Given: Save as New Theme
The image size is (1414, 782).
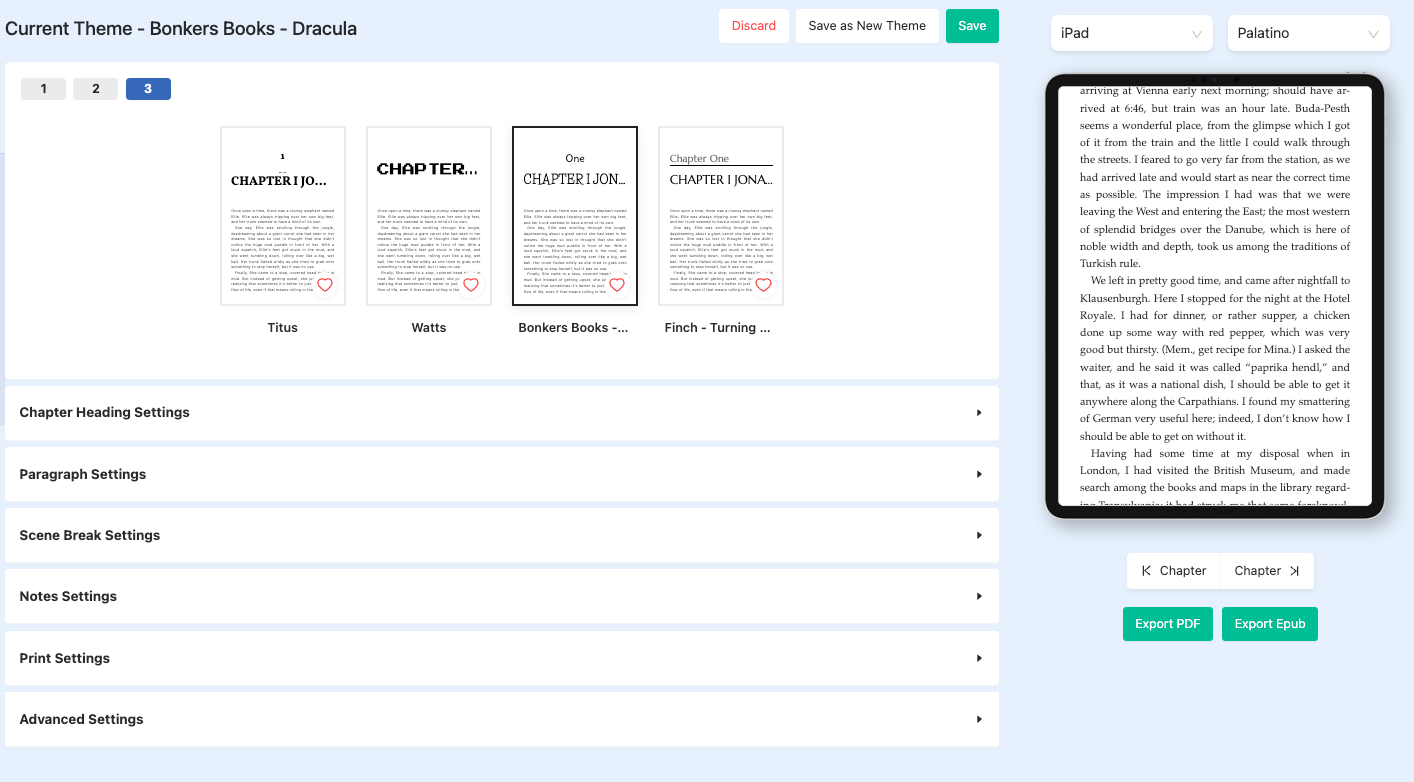Looking at the screenshot, I should click(x=867, y=25).
